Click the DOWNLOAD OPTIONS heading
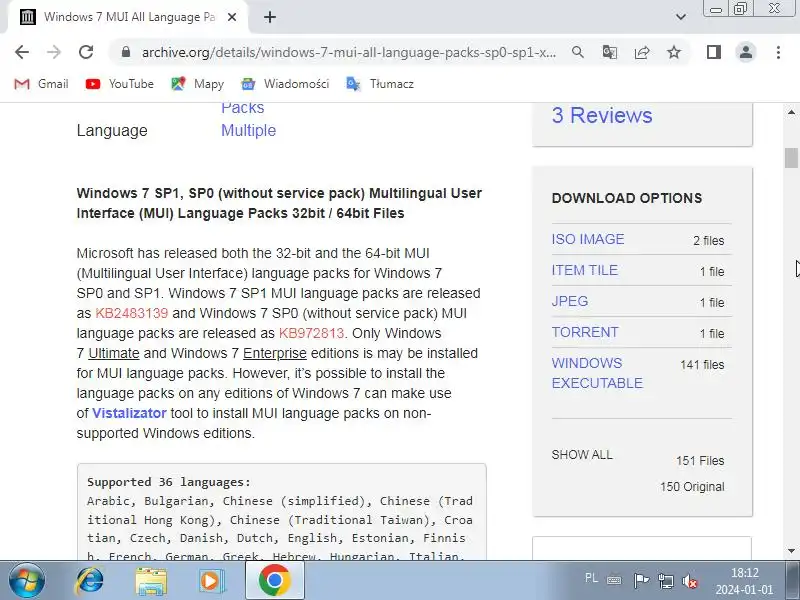800x600 pixels. [x=627, y=198]
